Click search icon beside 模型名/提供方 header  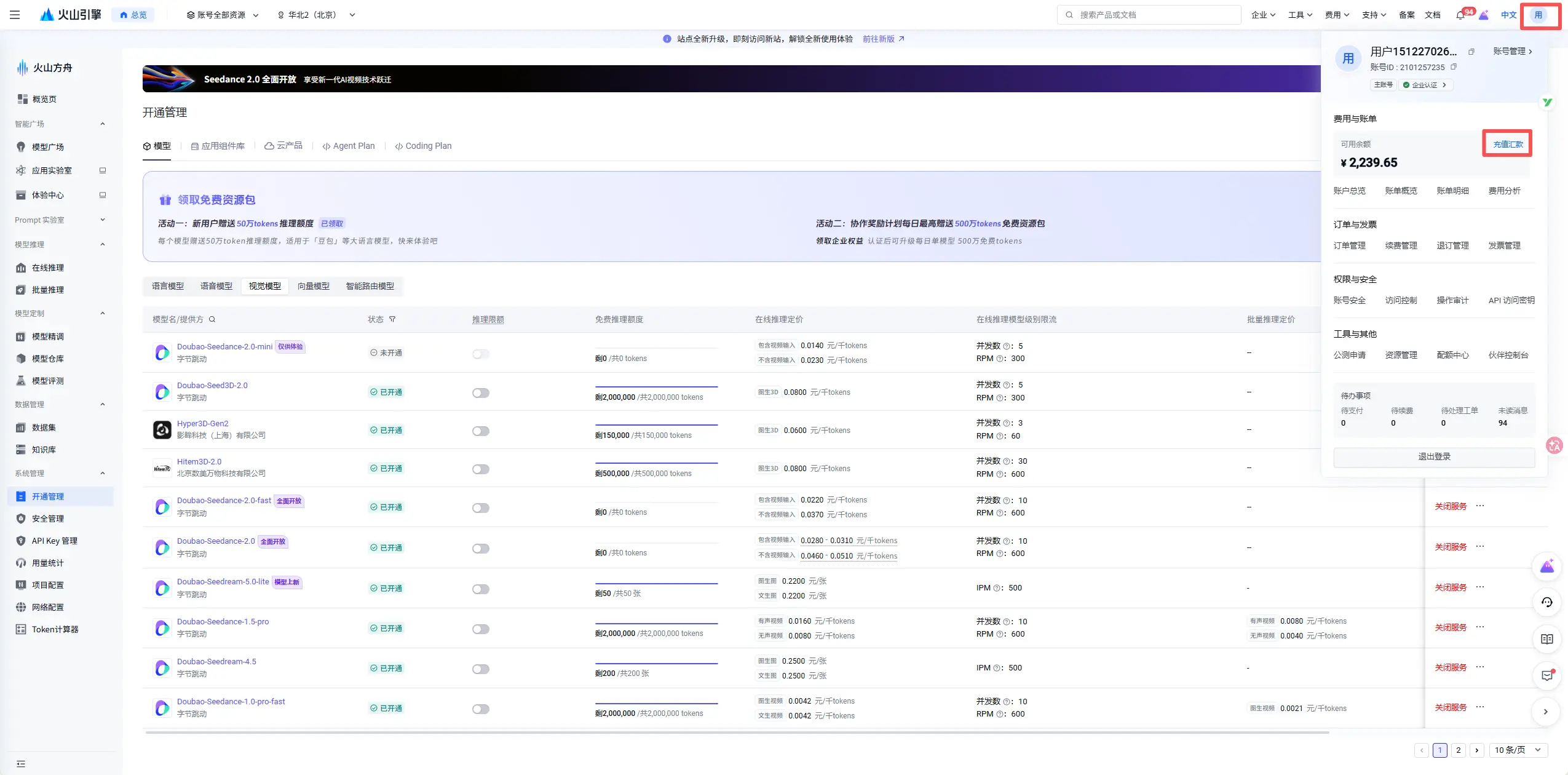(x=212, y=319)
